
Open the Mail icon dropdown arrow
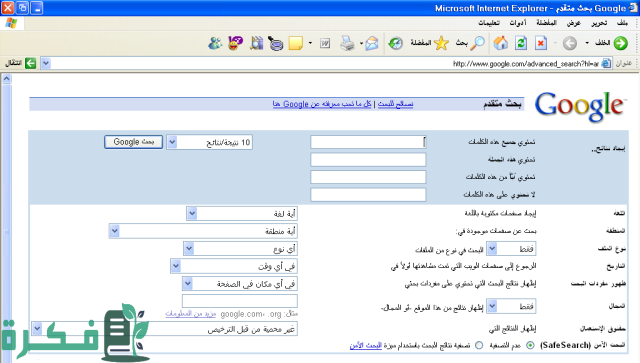tap(361, 43)
